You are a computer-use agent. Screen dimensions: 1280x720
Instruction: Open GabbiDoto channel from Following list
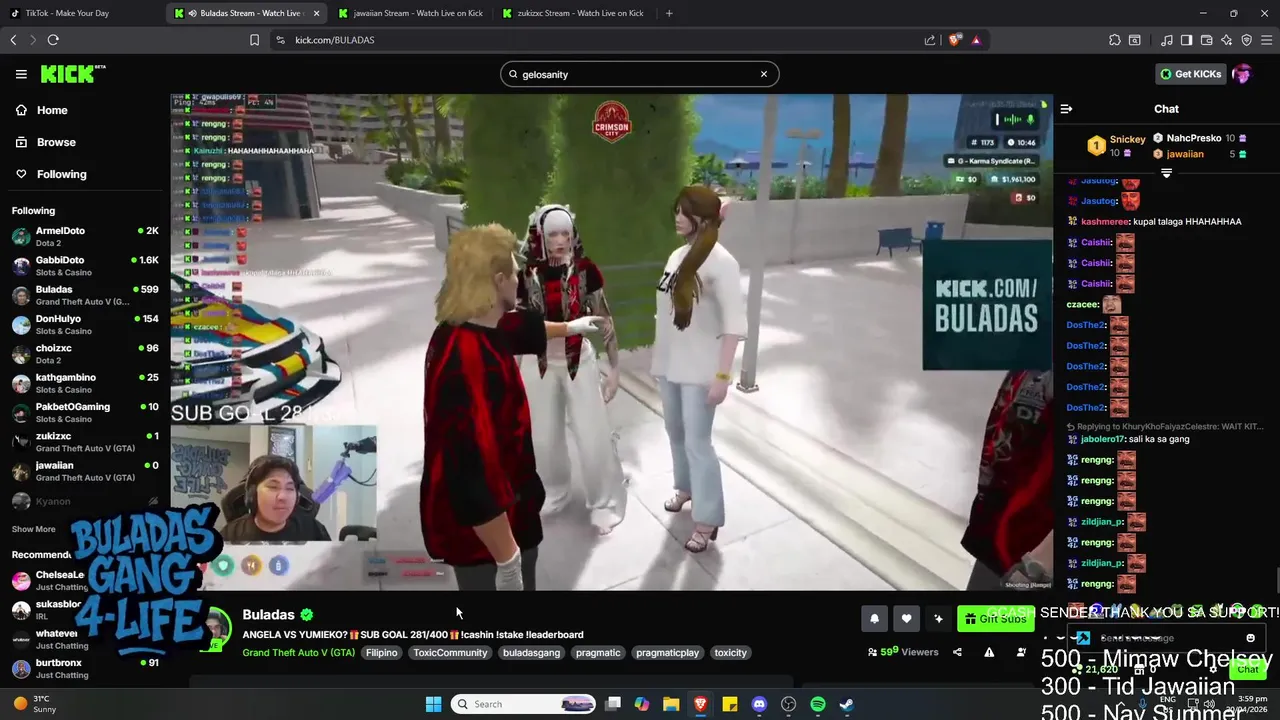point(85,265)
